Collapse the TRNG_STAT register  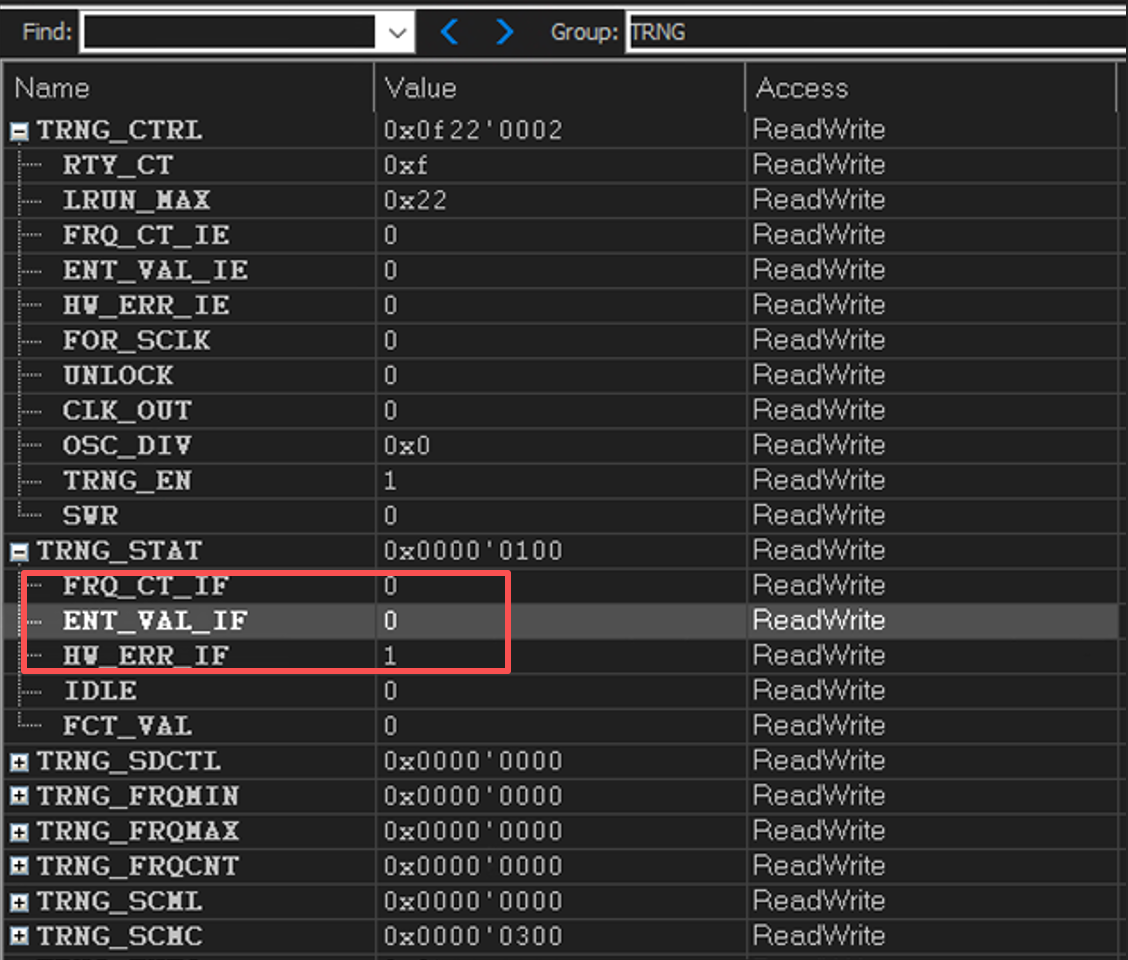coord(19,552)
